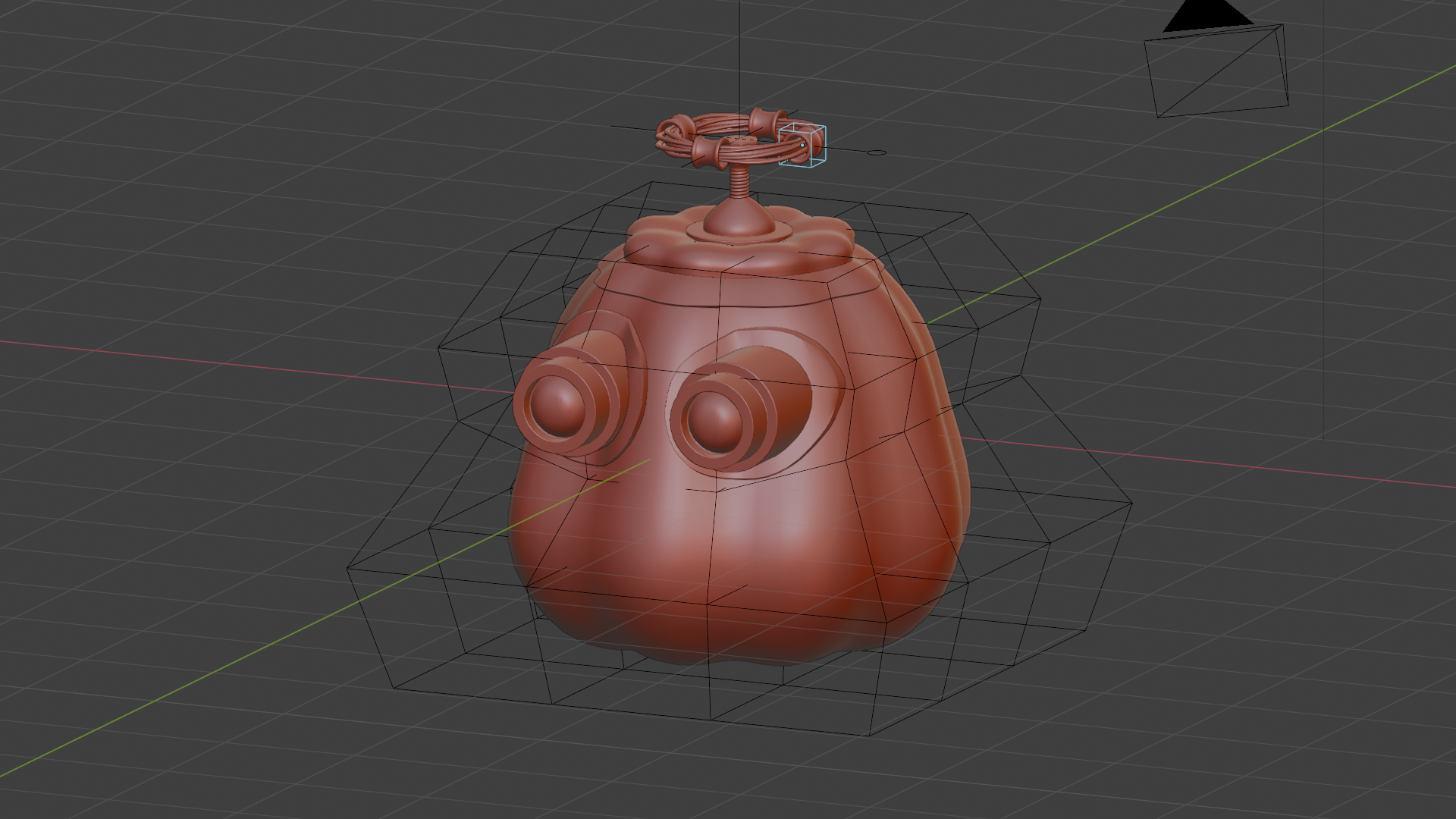Click the cyan origin dot inside selected cube
Image resolution: width=1456 pixels, height=819 pixels.
tap(802, 144)
